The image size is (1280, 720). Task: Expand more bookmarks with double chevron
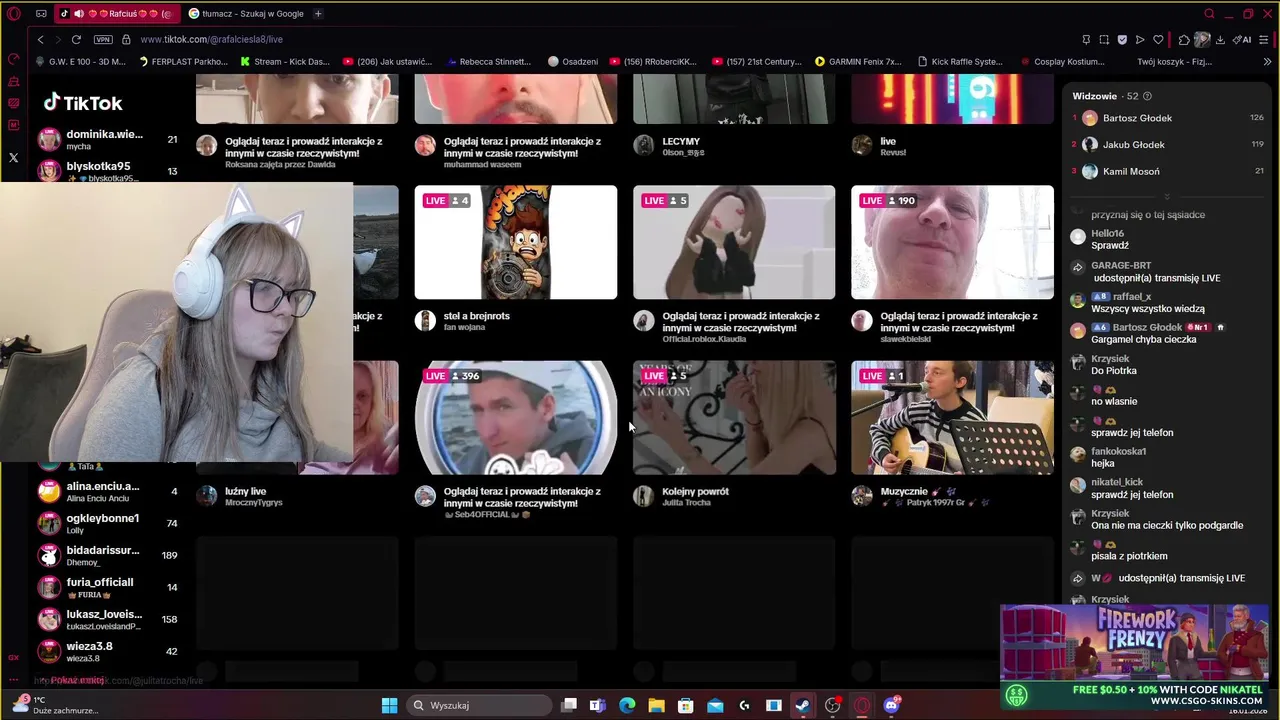(1267, 61)
